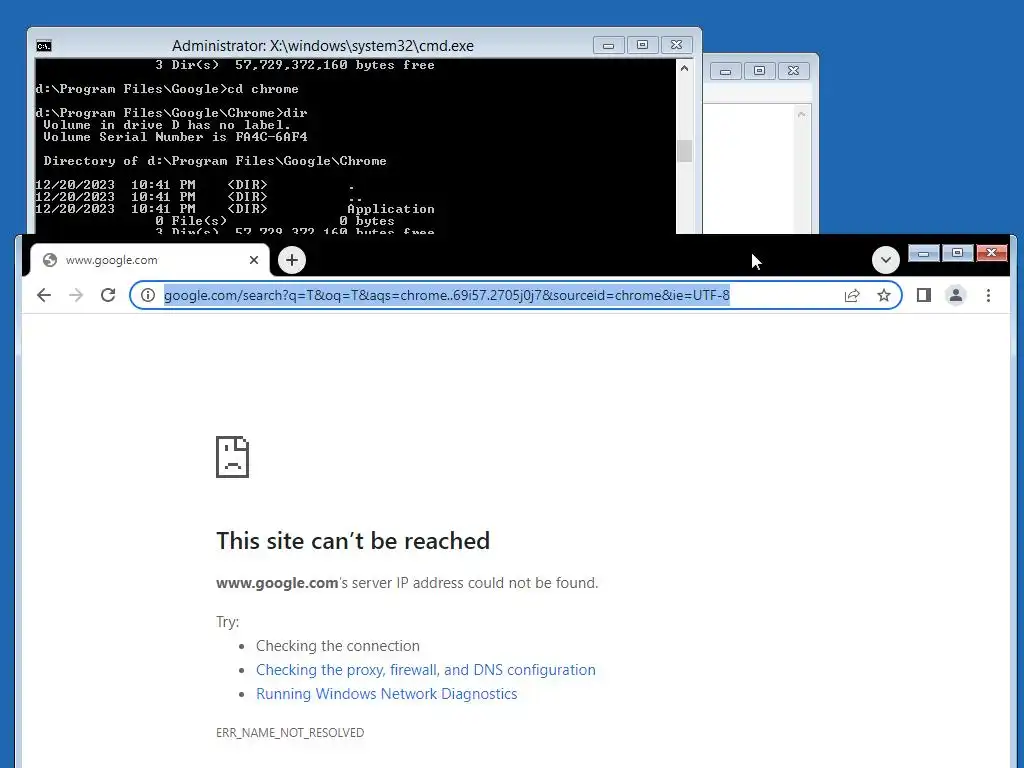Click scroll-up arrow in the background window
The width and height of the screenshot is (1024, 768).
(x=801, y=114)
